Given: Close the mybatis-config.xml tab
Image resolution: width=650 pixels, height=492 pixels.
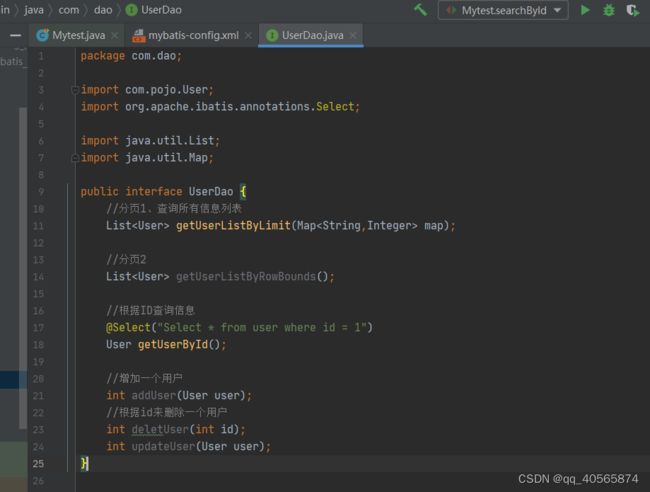Looking at the screenshot, I should pyautogui.click(x=248, y=36).
